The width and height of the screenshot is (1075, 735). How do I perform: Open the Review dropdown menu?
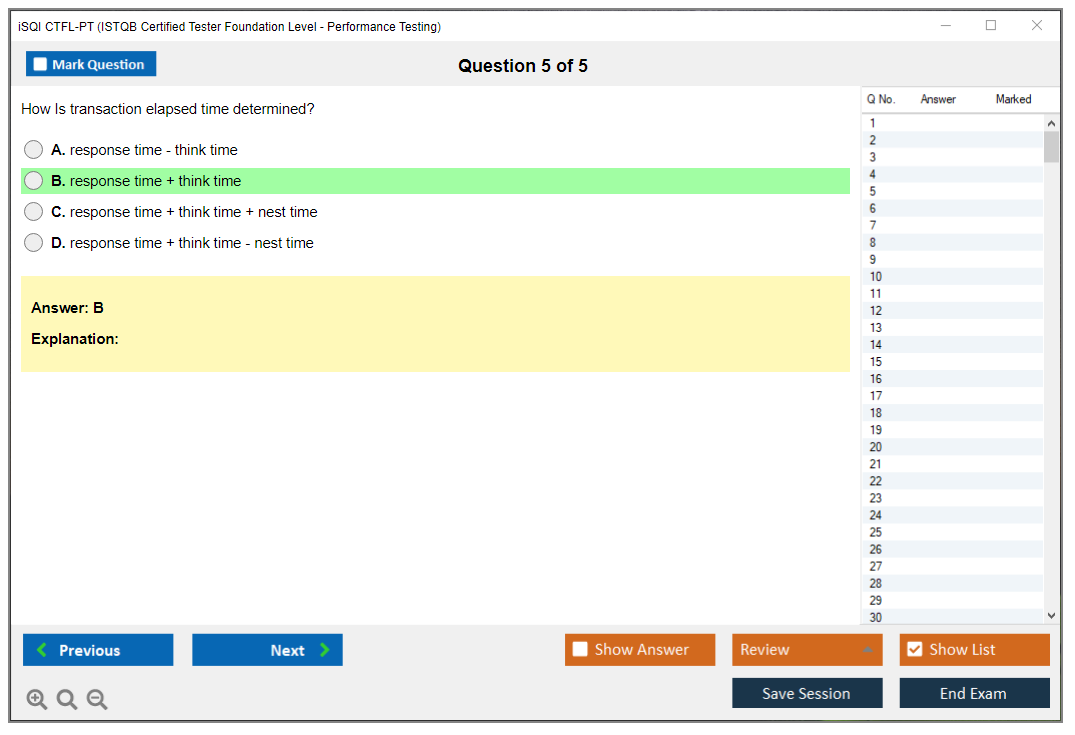806,650
